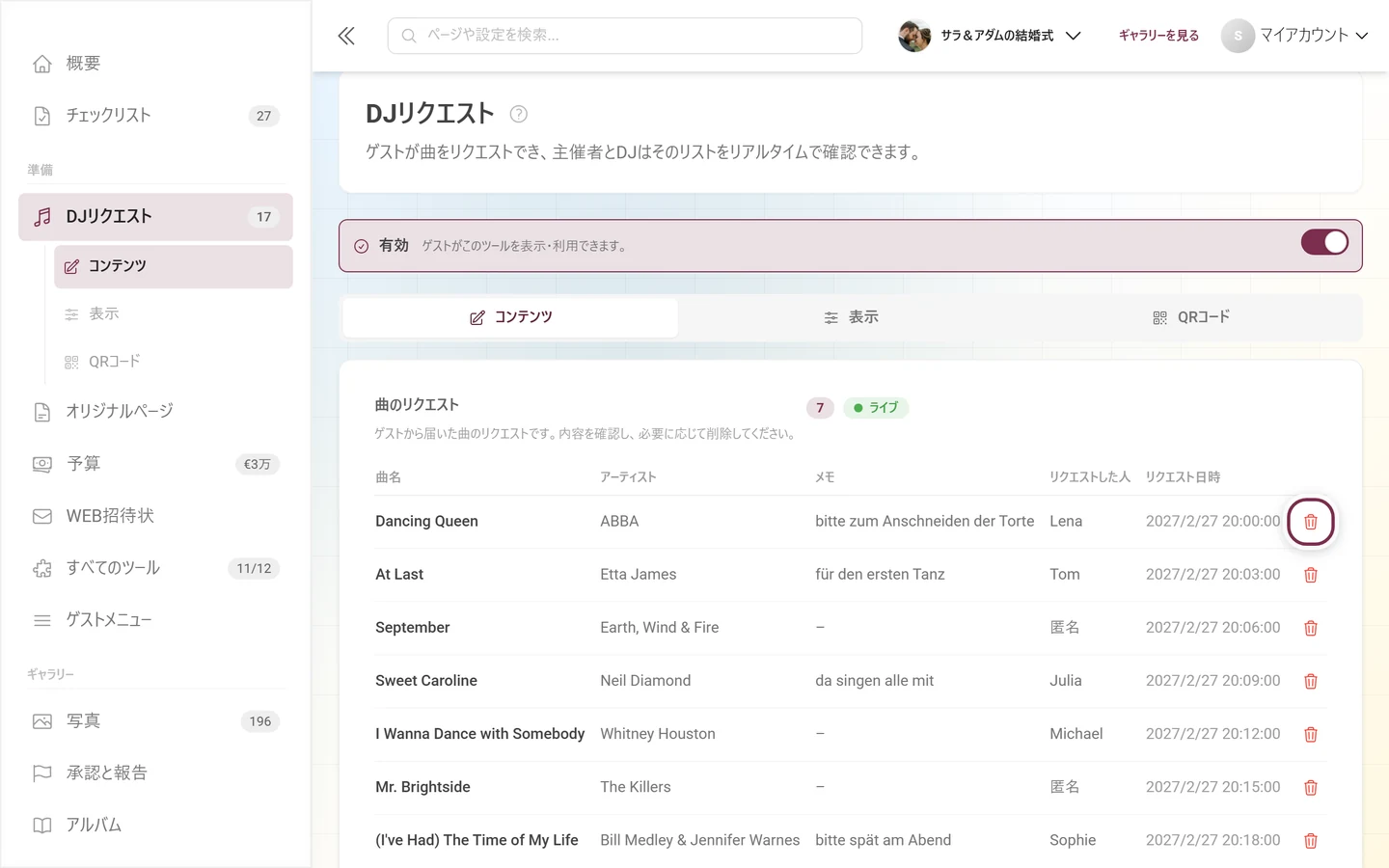Open ゲストメニュー in the sidebar
The height and width of the screenshot is (868, 1389).
click(x=155, y=620)
